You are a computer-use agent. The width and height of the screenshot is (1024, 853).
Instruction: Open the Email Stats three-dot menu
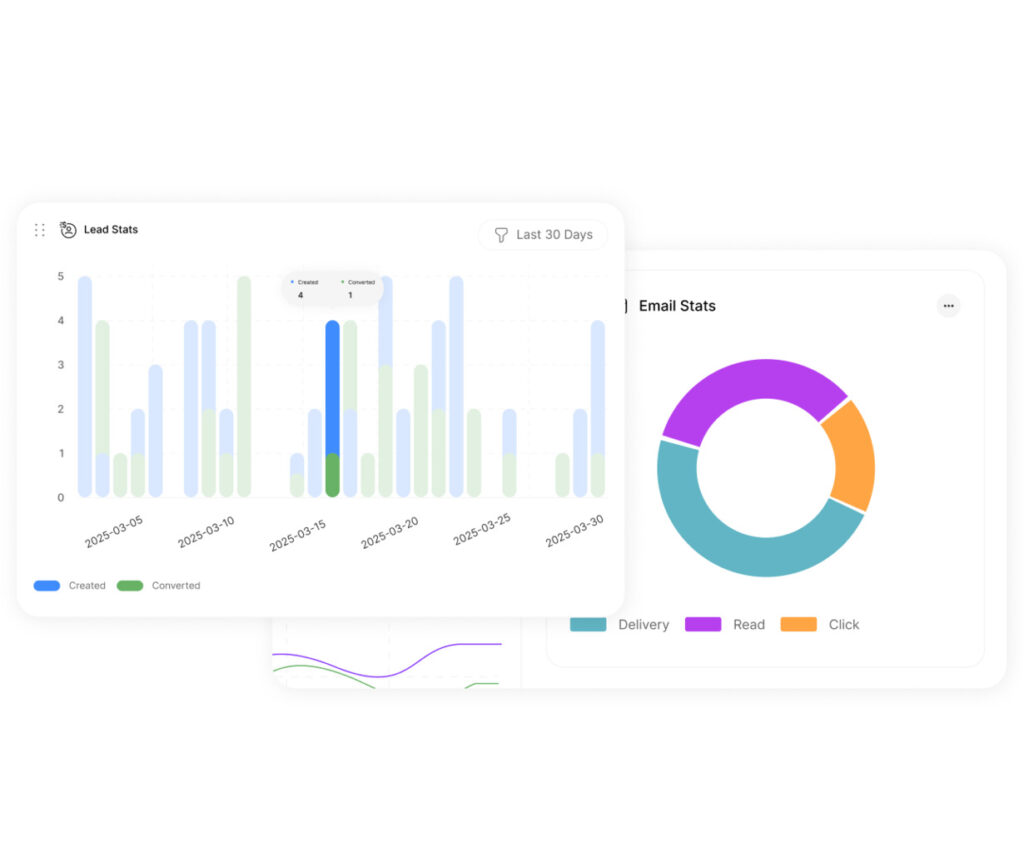click(948, 306)
